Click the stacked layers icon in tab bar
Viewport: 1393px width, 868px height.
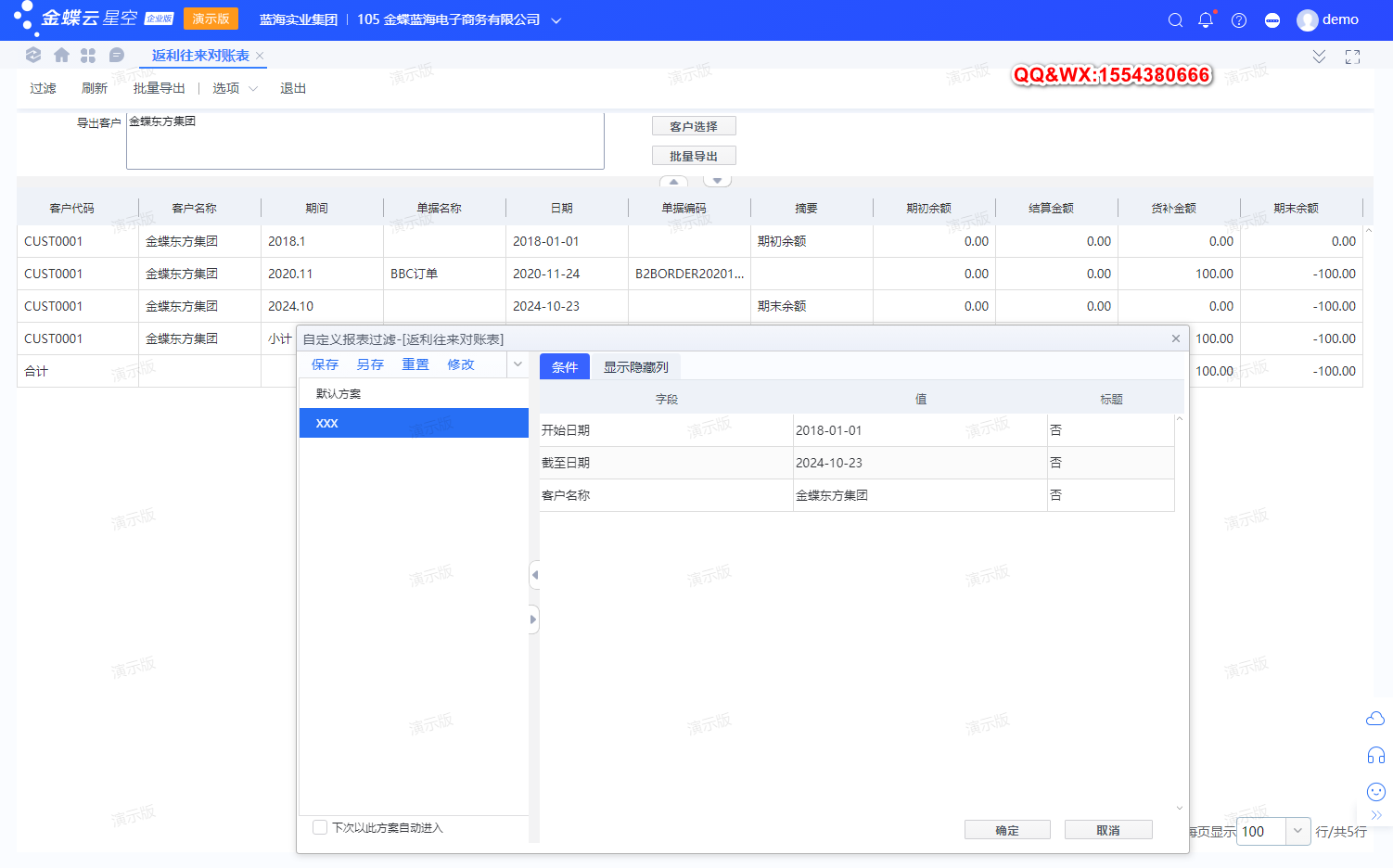click(x=33, y=55)
